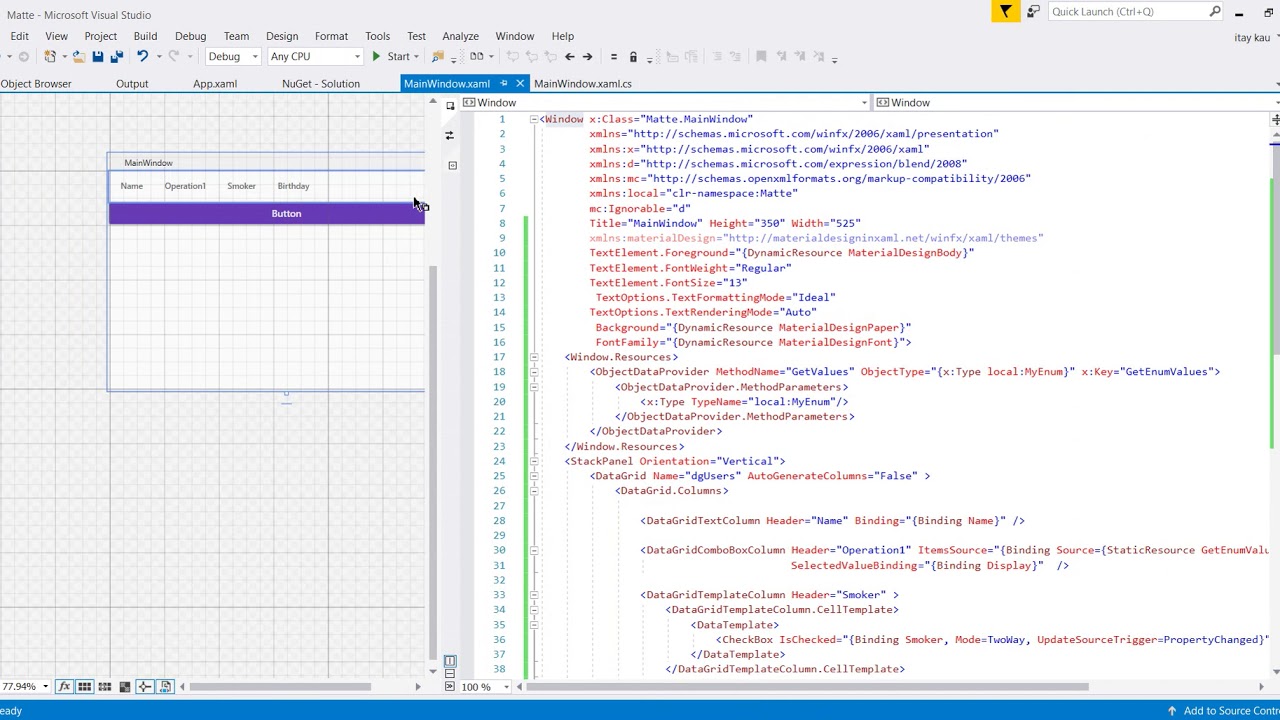Open the Debug configuration dropdown
1280x720 pixels.
(232, 57)
